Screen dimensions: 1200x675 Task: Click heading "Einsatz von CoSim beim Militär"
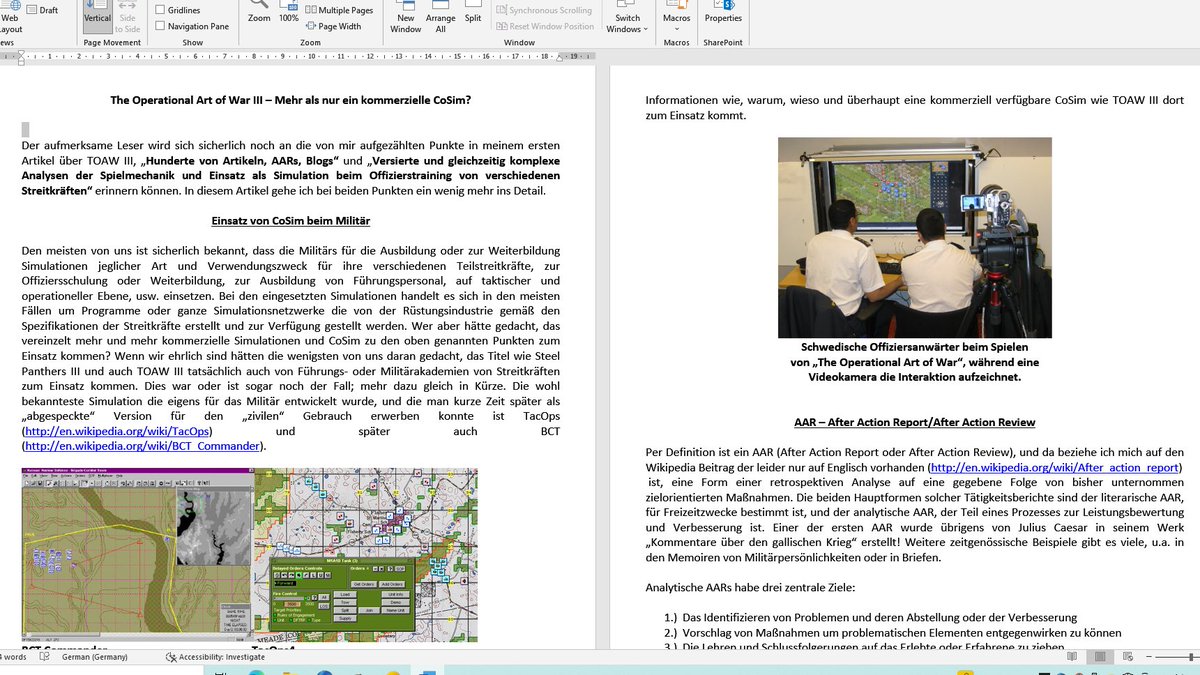(x=291, y=220)
